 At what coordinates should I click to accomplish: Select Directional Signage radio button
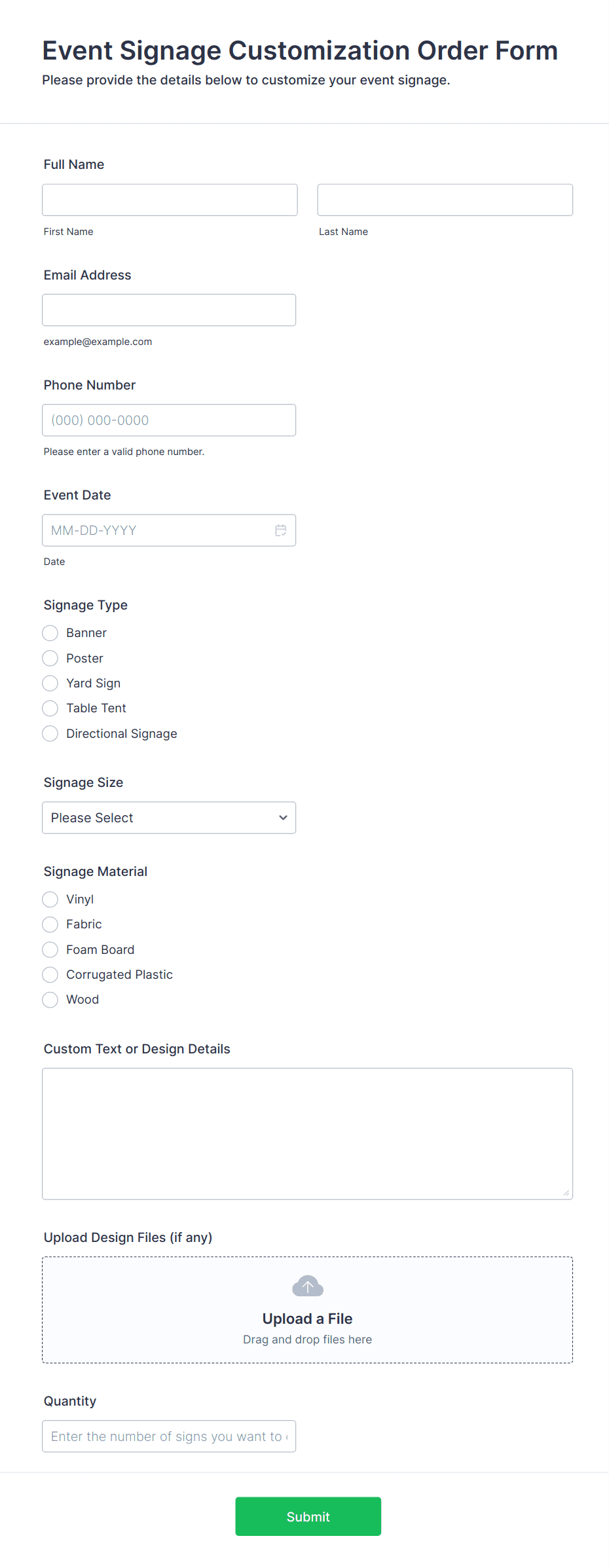click(50, 734)
